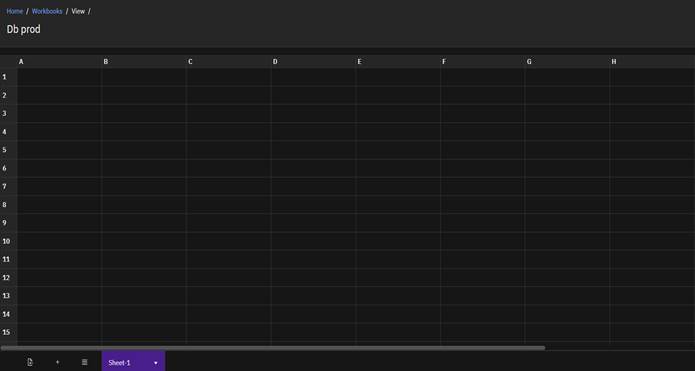Select column D header
Viewport: 695px width, 371px height.
click(x=313, y=62)
